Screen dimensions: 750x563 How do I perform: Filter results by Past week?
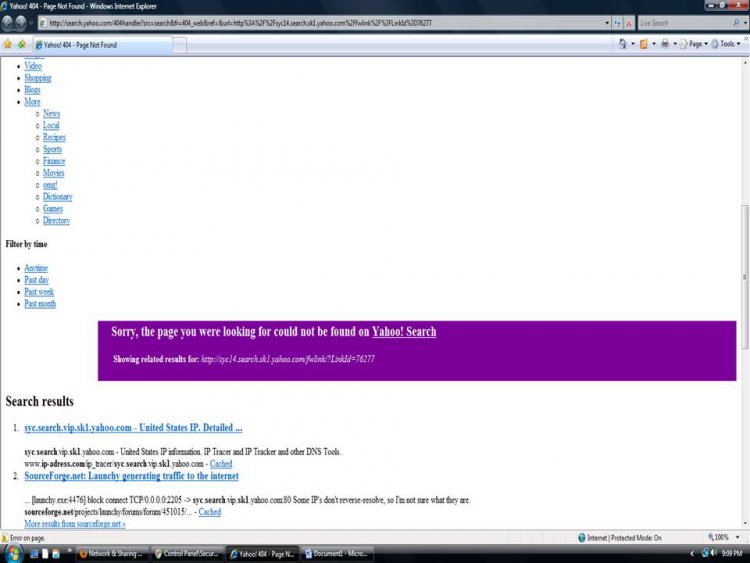click(x=39, y=292)
